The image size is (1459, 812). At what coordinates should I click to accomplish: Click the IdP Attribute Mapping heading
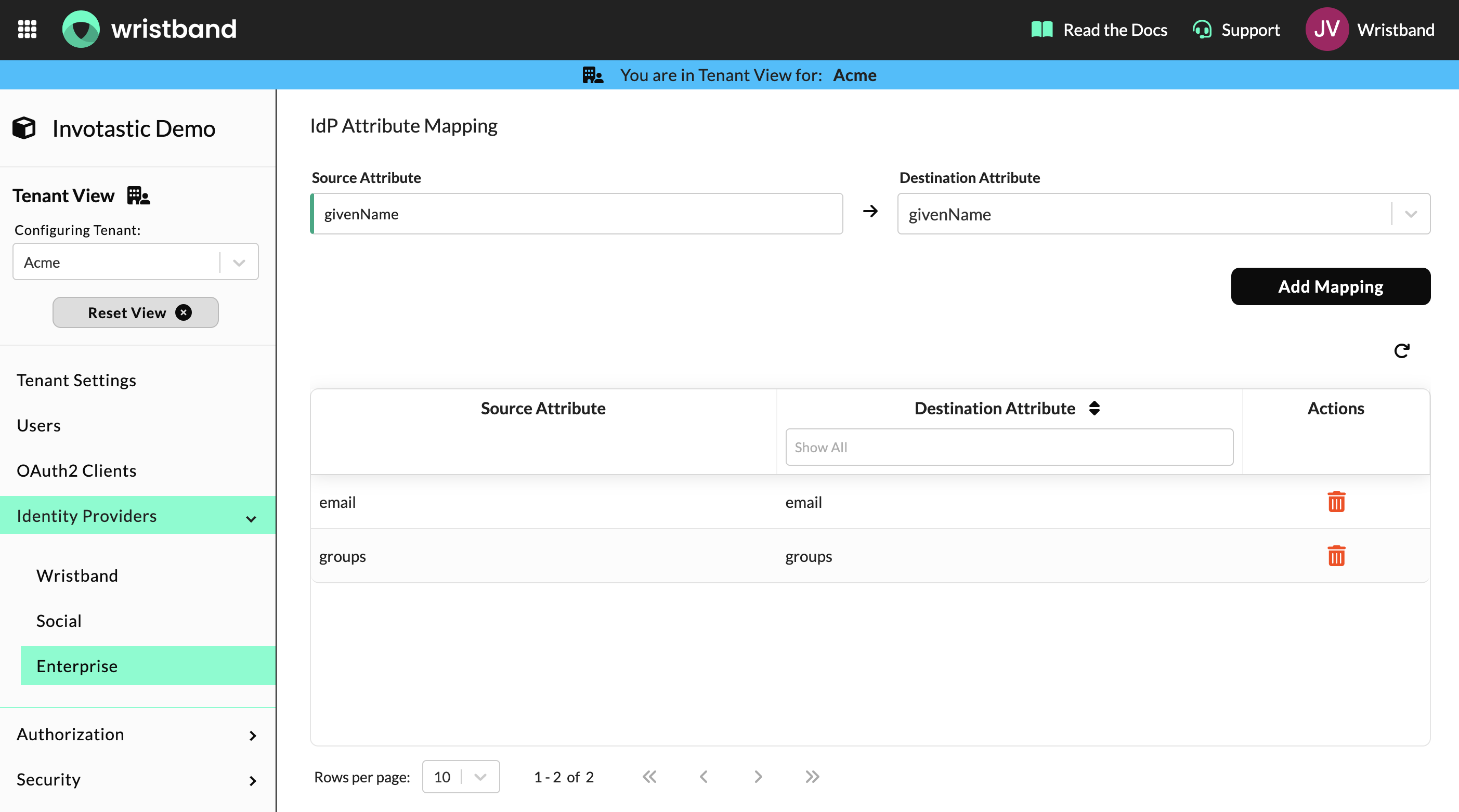point(404,126)
